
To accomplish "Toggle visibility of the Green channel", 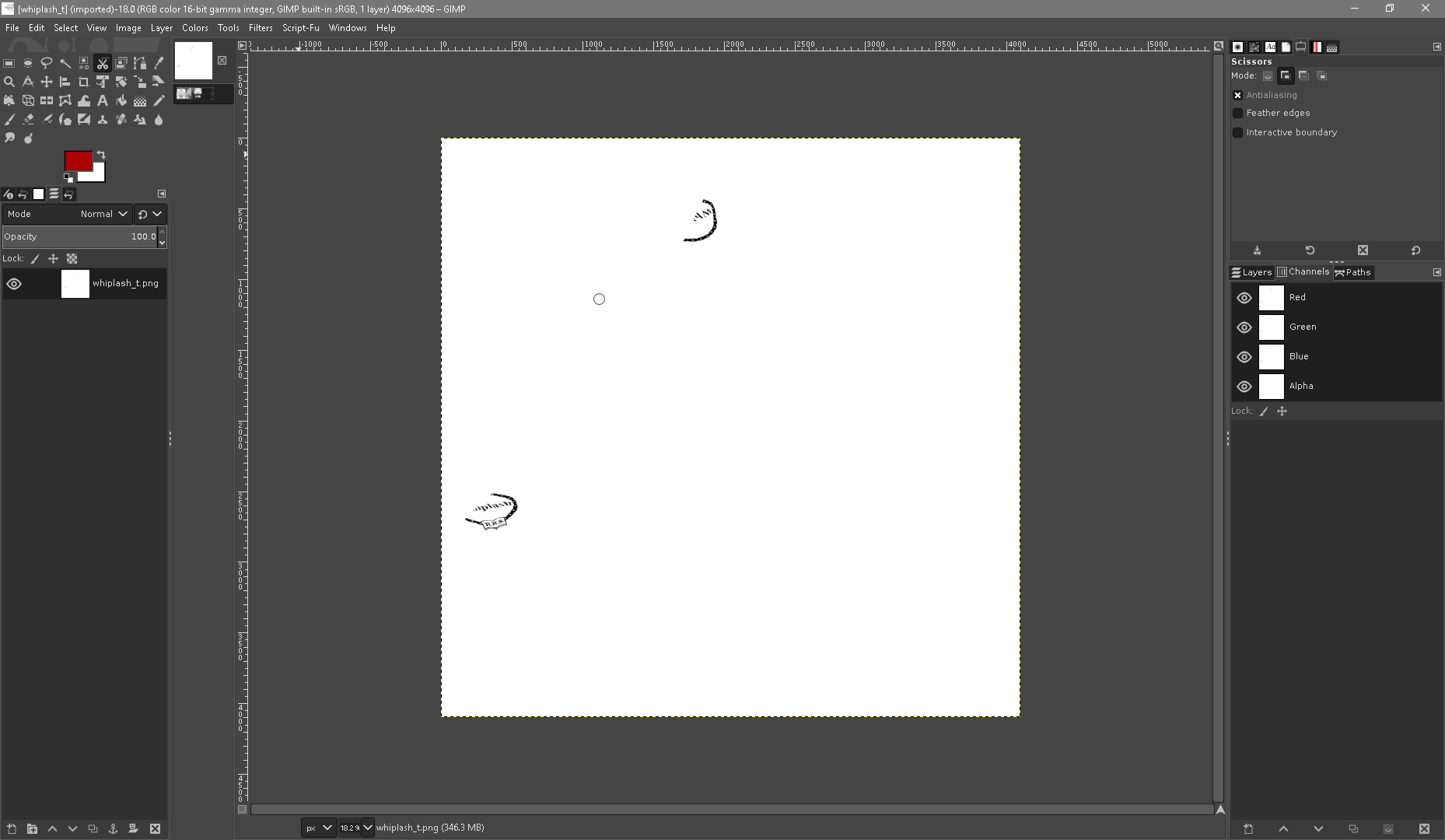I will pyautogui.click(x=1244, y=327).
